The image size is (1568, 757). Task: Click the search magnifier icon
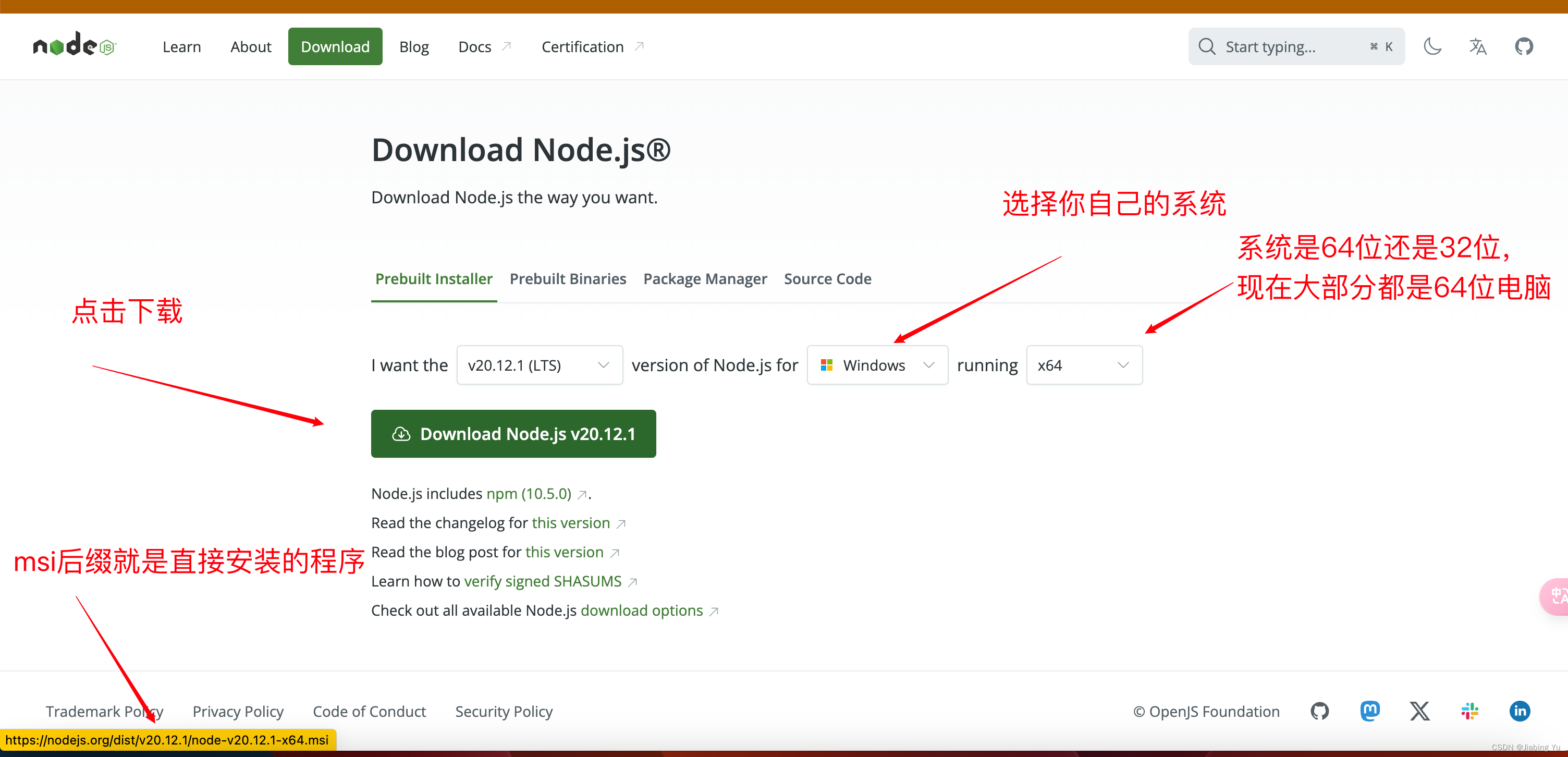[1206, 47]
